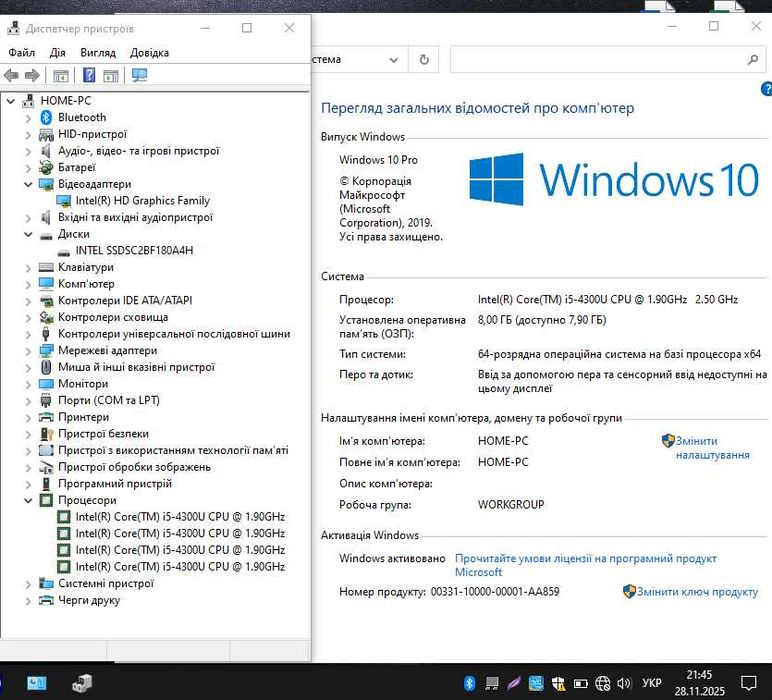
Task: Expand the Мережеві адаптери category
Action: click(x=28, y=351)
